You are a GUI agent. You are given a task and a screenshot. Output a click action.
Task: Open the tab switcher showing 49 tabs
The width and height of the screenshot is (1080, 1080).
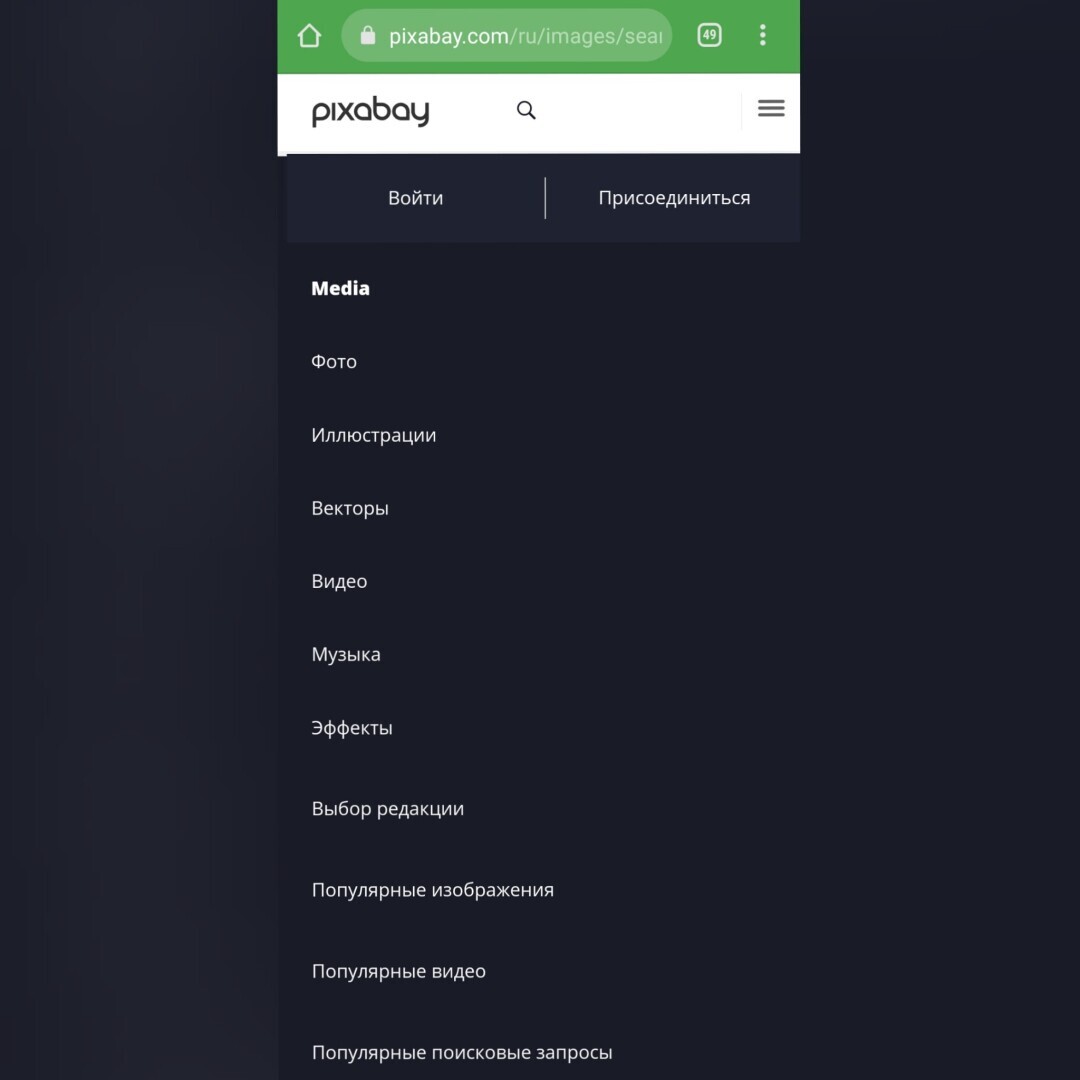coord(709,35)
